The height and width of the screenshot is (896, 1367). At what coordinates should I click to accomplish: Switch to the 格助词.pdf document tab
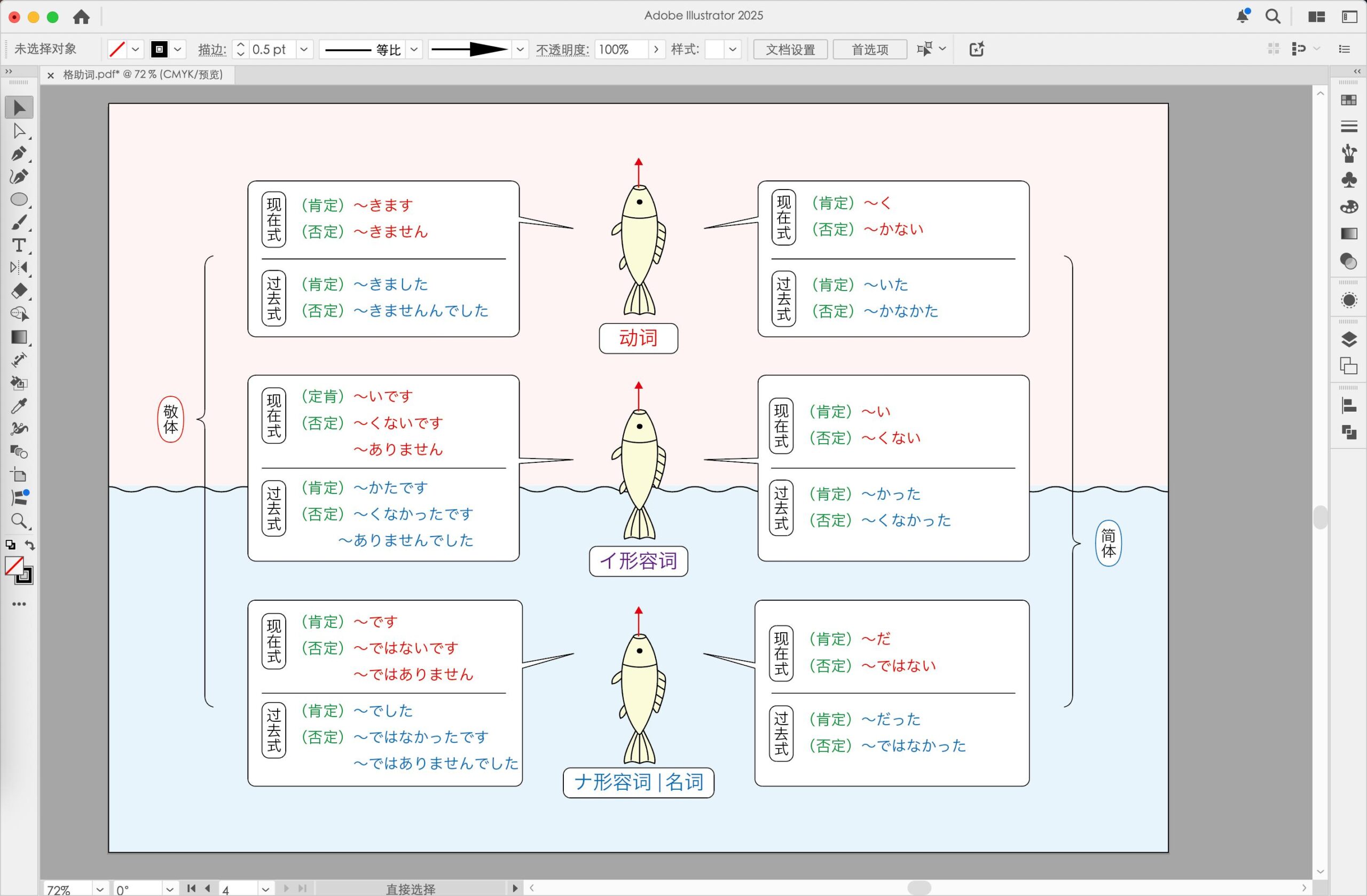tap(143, 75)
